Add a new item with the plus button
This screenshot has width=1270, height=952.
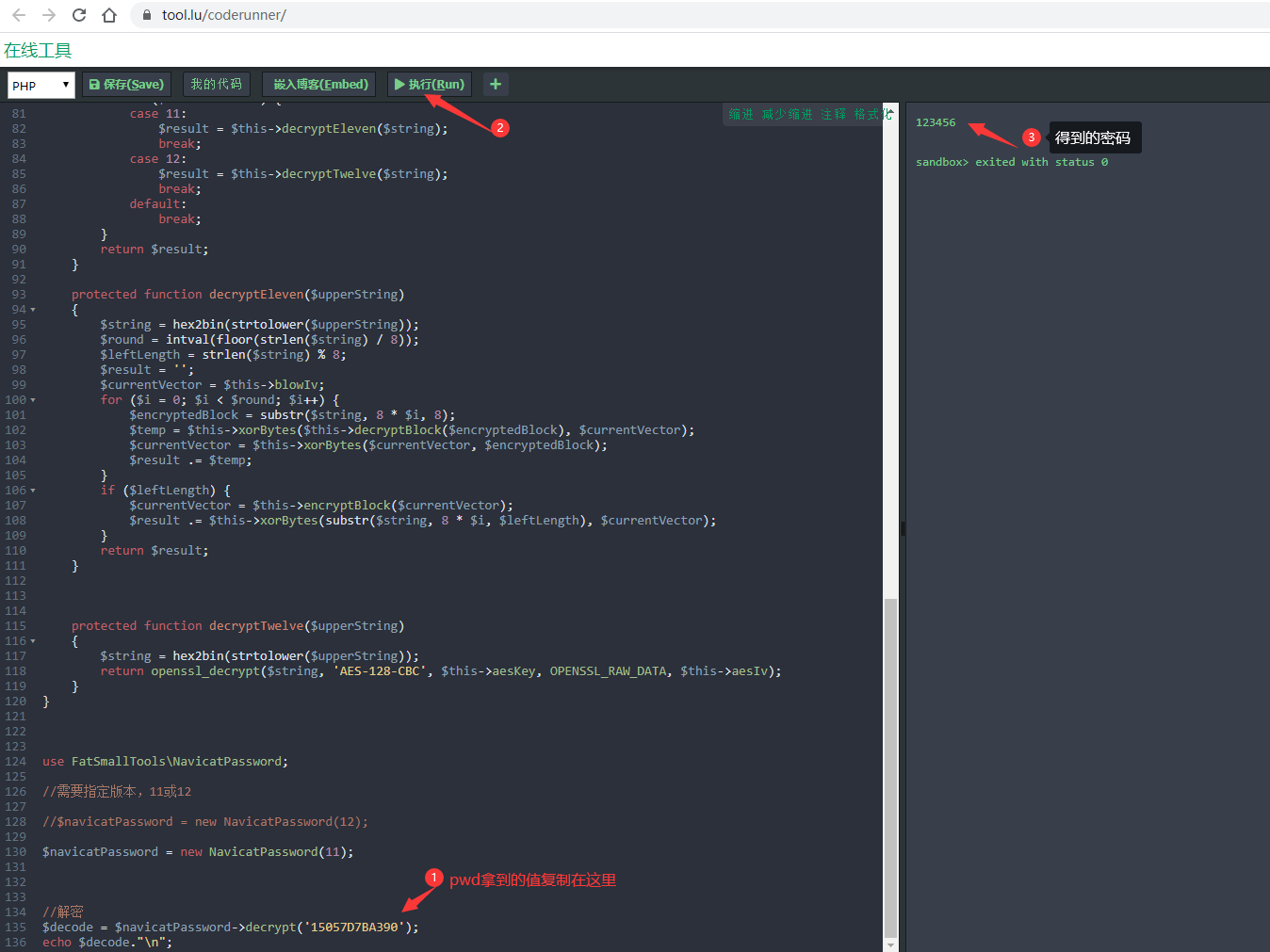tap(495, 84)
